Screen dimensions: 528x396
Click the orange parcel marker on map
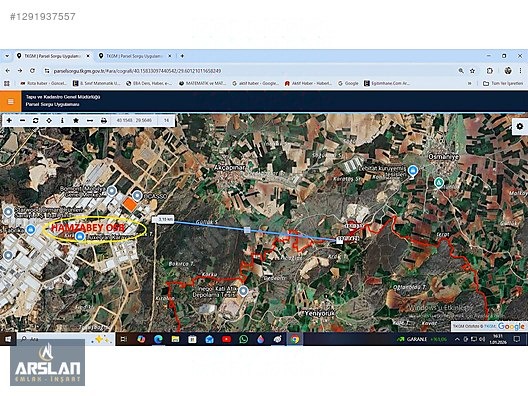coord(129,204)
